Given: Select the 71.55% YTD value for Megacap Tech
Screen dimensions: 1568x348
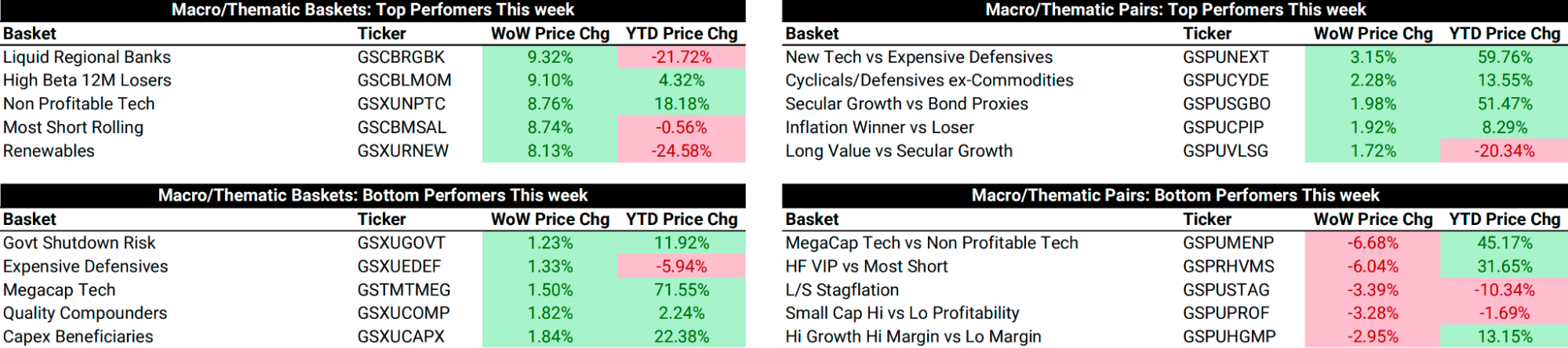Looking at the screenshot, I should [681, 290].
